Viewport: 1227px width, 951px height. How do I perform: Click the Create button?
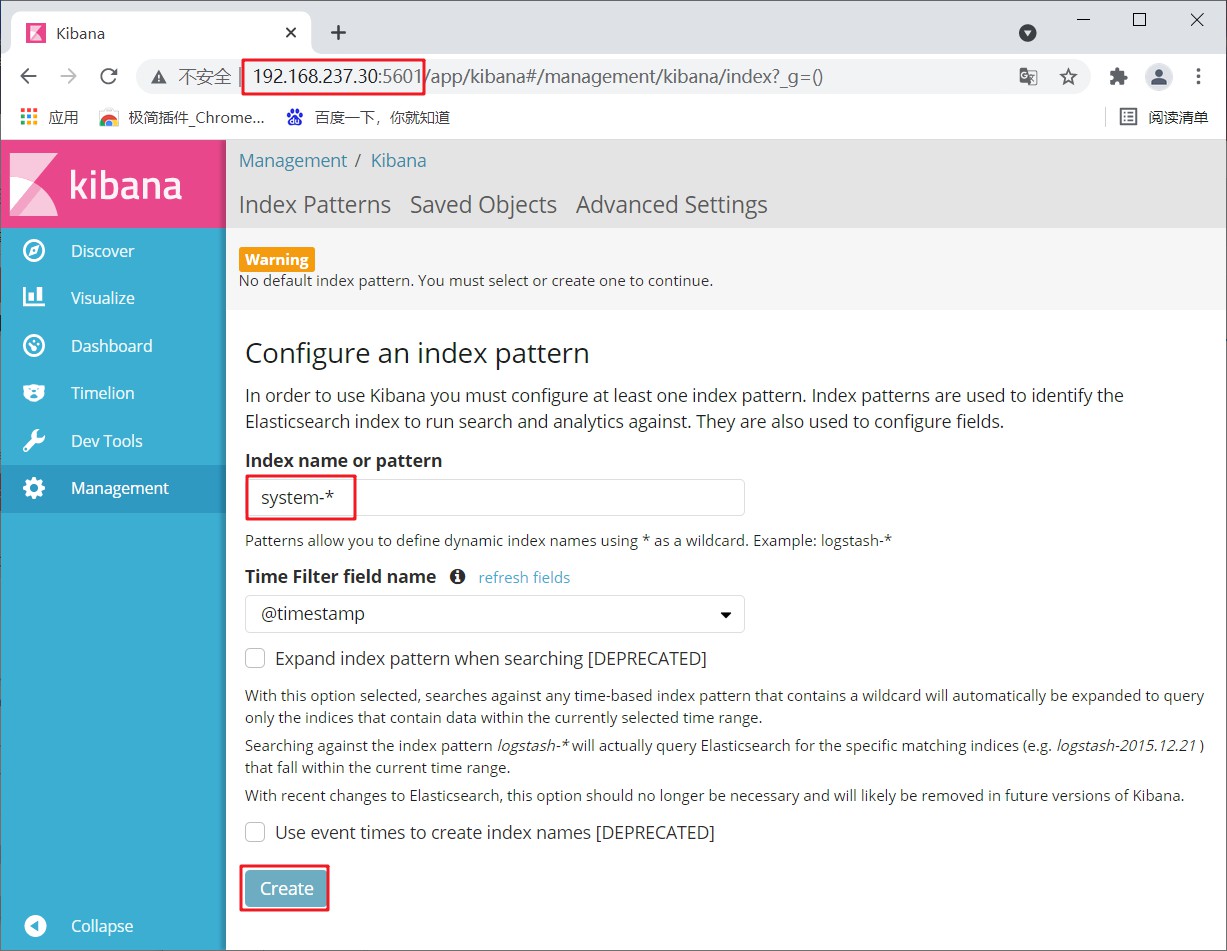pos(286,888)
